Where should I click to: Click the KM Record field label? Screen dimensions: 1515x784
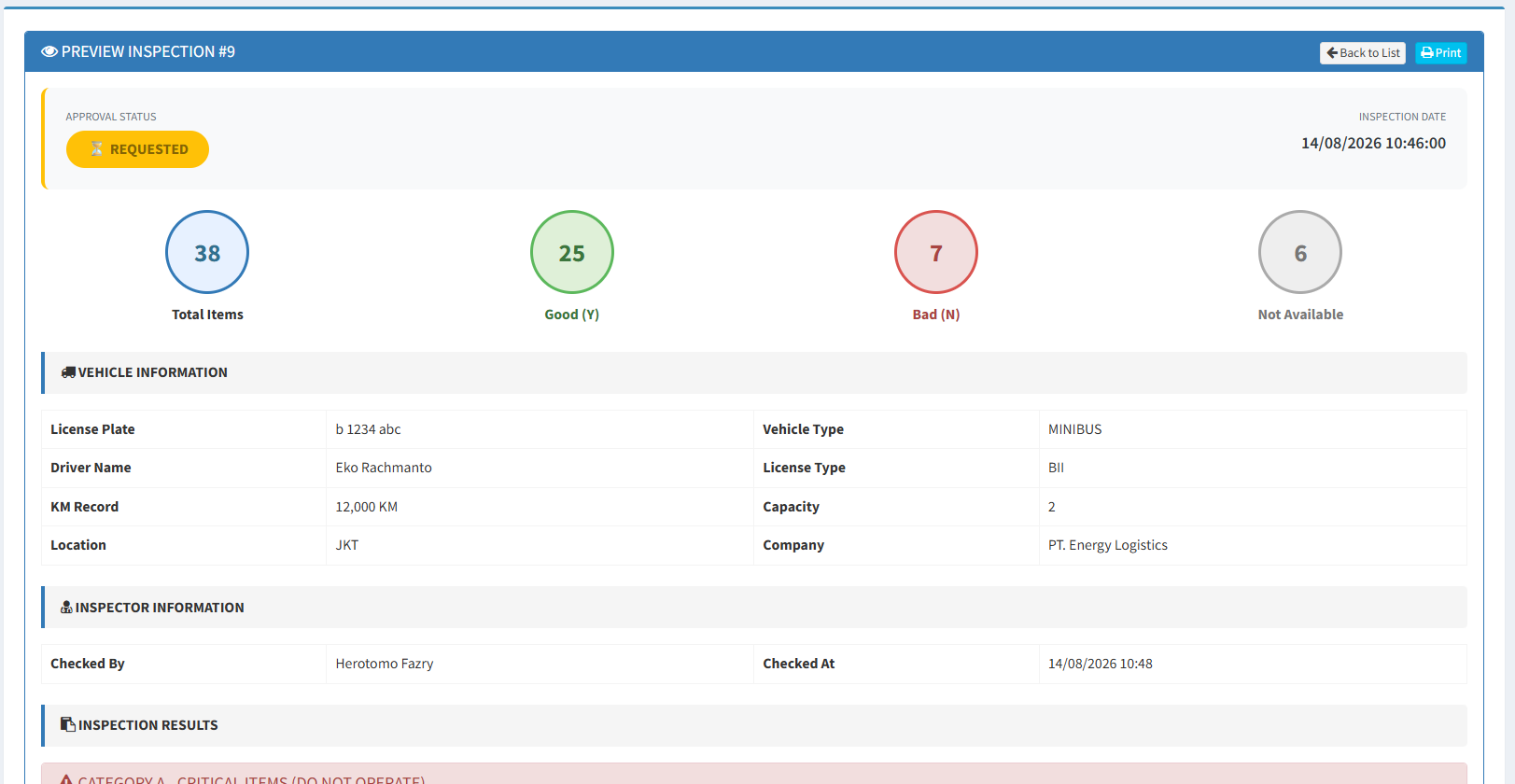pos(84,507)
